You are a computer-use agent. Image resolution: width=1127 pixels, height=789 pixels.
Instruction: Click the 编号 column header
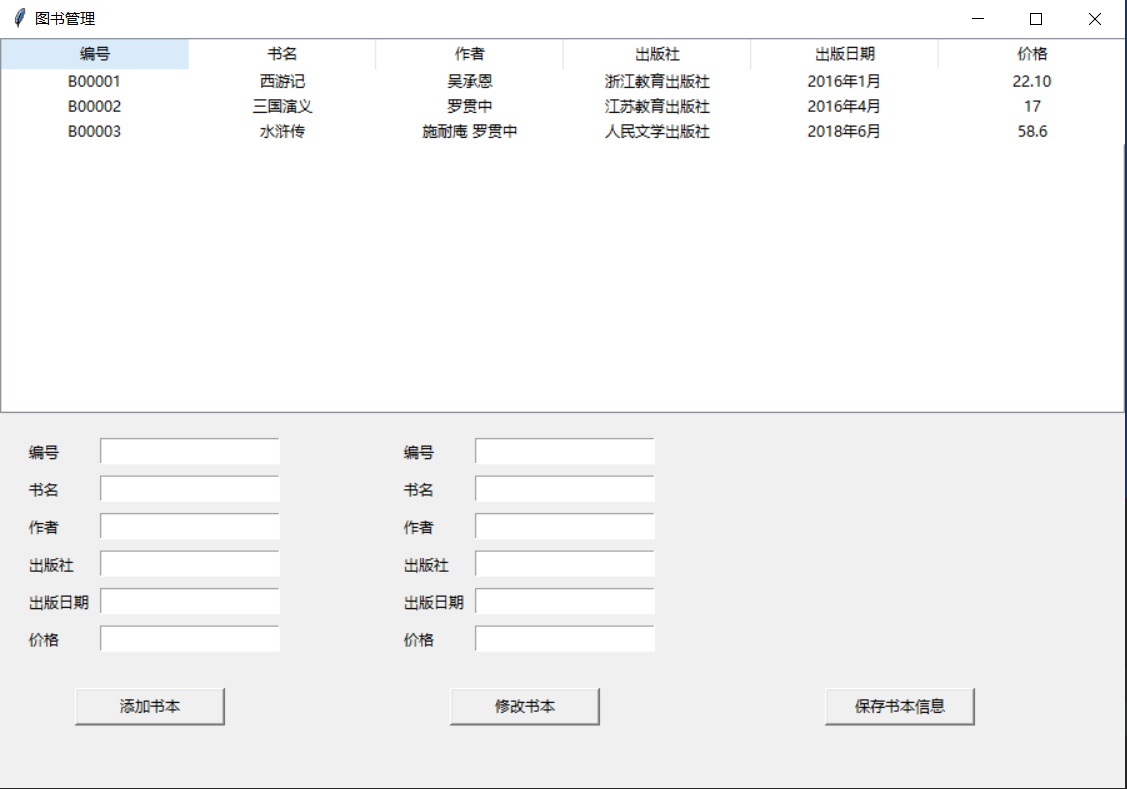pyautogui.click(x=94, y=53)
